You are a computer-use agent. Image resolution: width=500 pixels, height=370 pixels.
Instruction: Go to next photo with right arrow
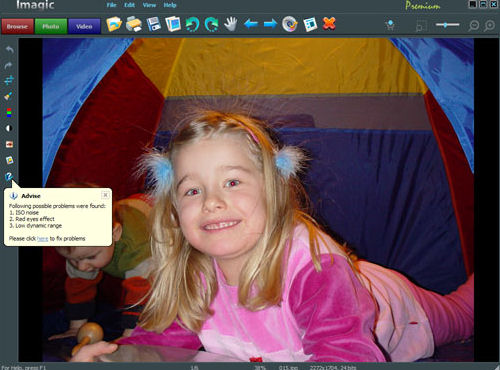point(270,24)
